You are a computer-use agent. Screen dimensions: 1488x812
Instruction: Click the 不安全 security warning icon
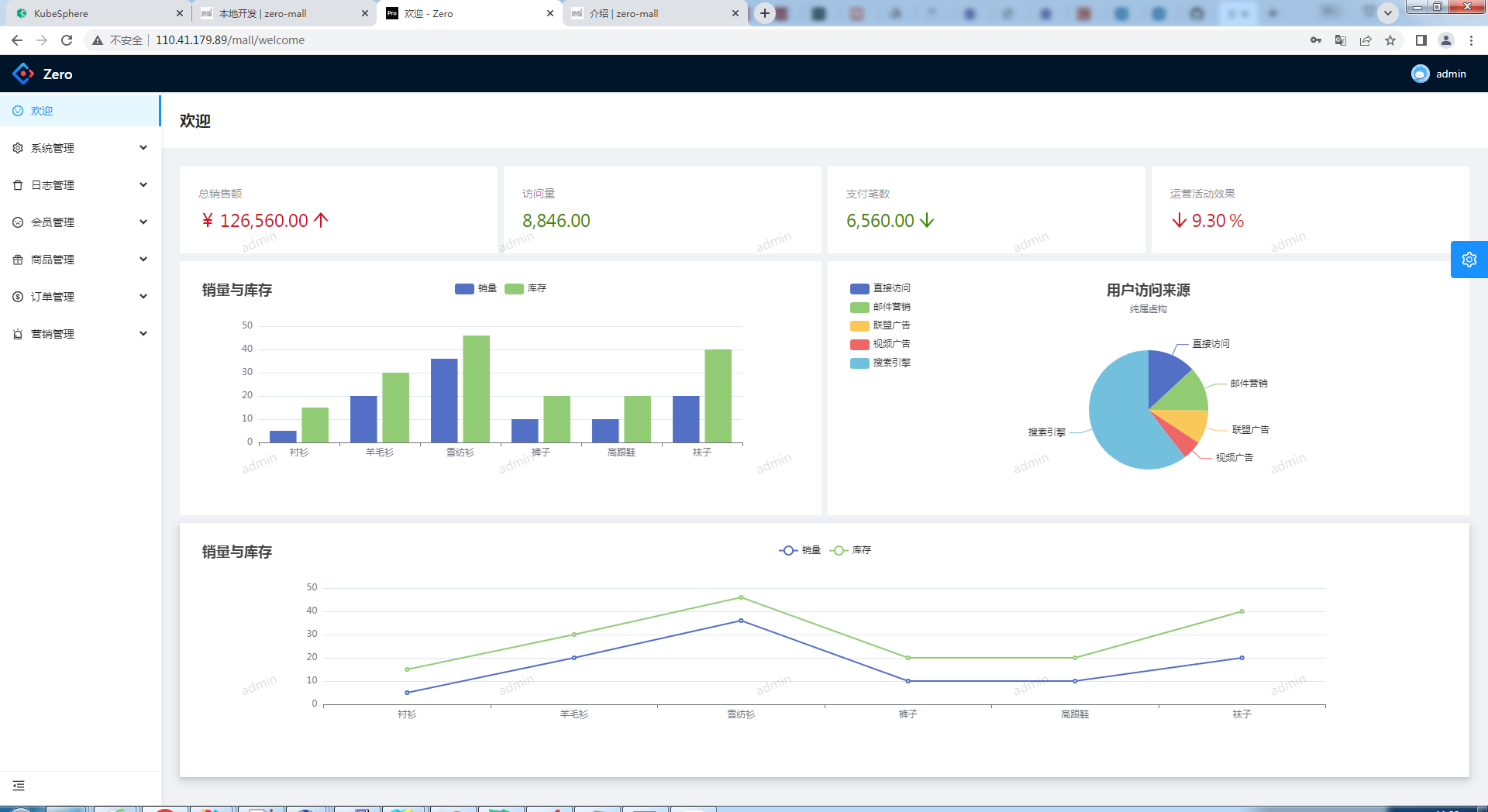click(x=98, y=40)
